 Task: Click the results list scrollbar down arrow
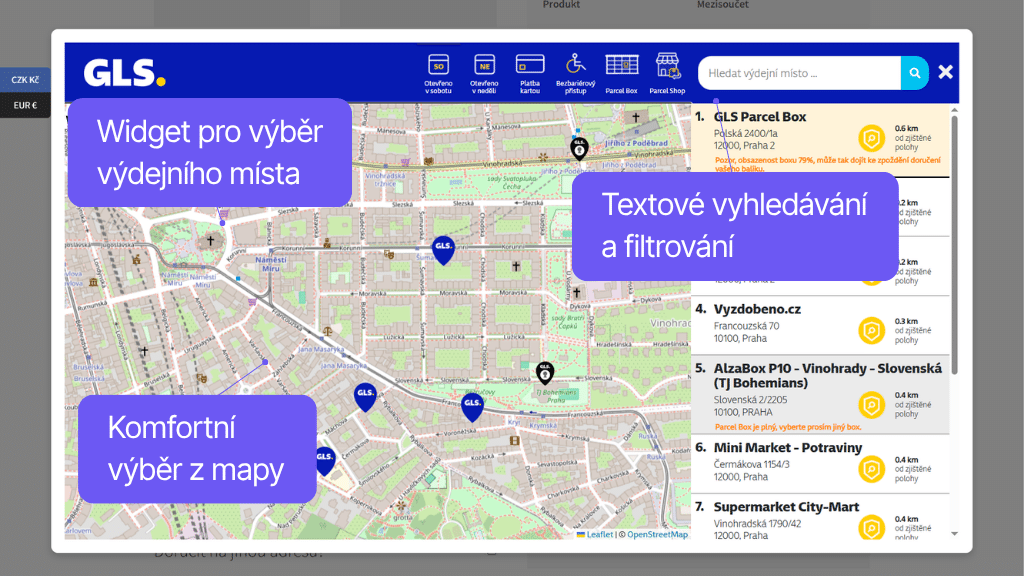(954, 534)
